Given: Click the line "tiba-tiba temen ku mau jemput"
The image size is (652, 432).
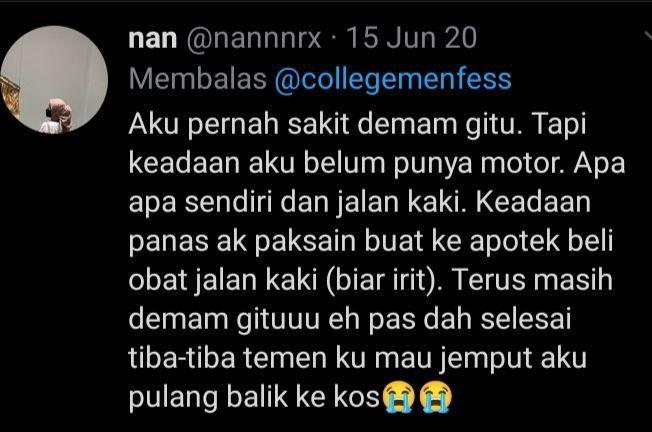Looking at the screenshot, I should coord(331,359).
